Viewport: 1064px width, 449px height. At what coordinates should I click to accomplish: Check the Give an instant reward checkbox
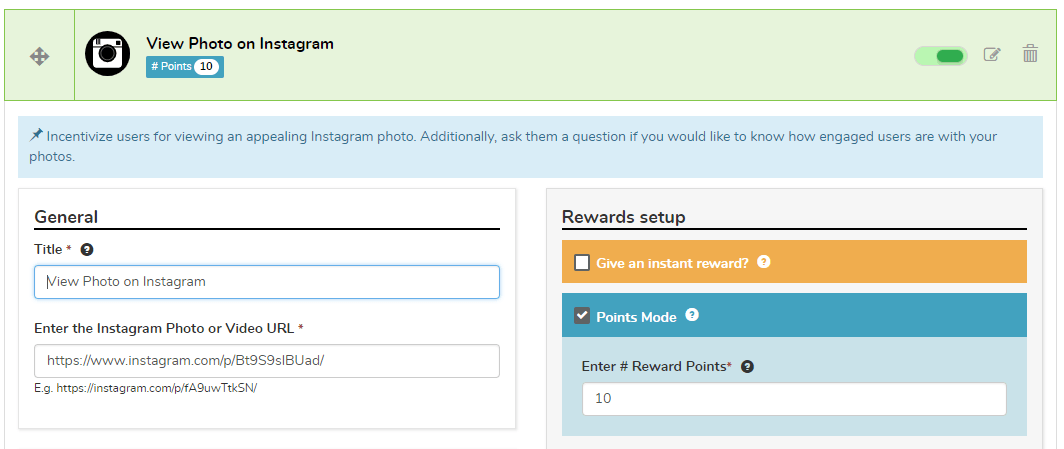581,263
